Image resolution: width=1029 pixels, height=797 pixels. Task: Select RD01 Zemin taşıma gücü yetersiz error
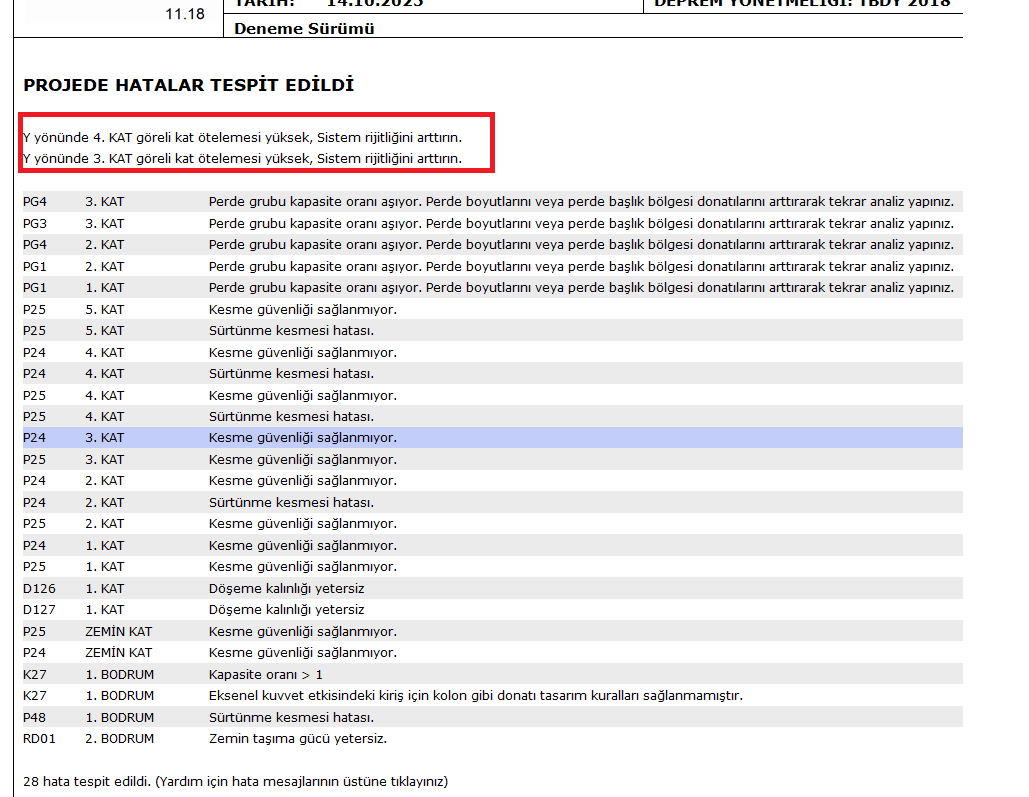[297, 739]
